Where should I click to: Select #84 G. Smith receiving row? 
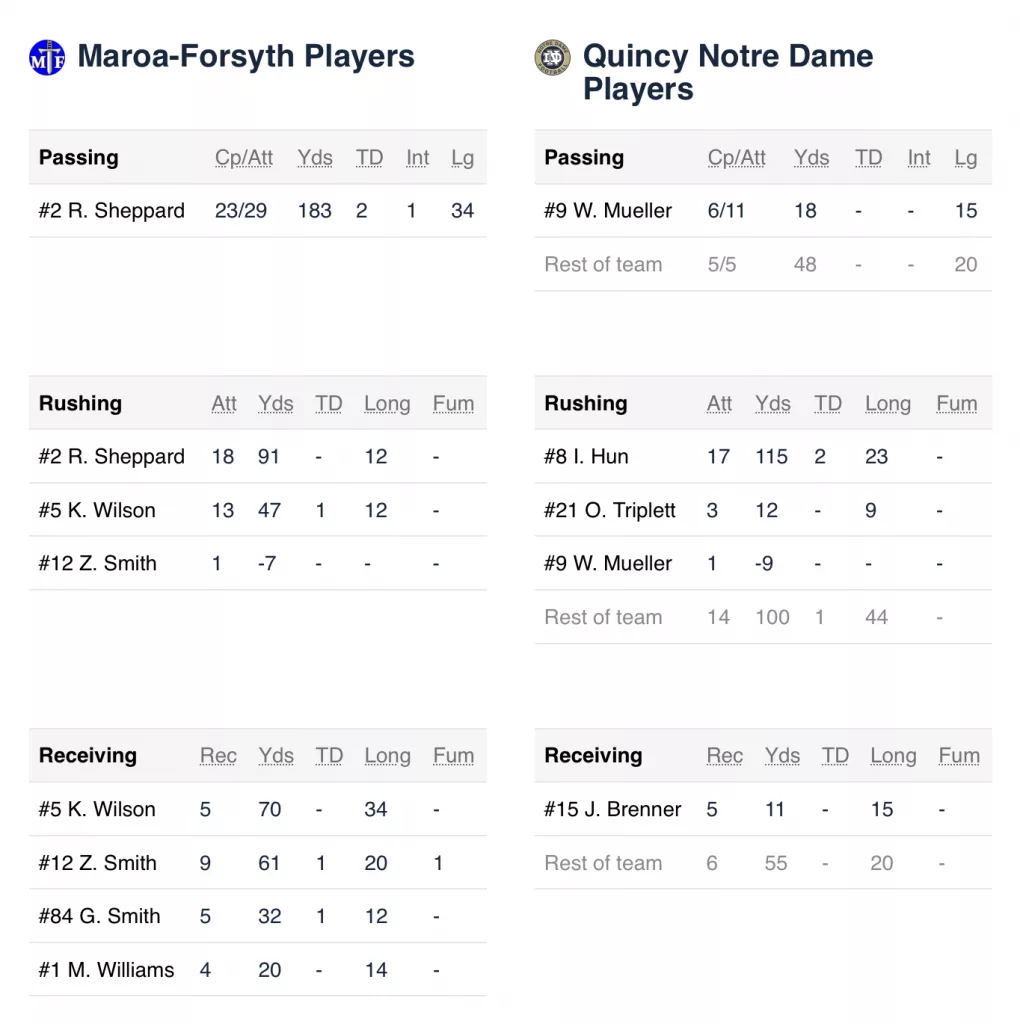pyautogui.click(x=258, y=916)
